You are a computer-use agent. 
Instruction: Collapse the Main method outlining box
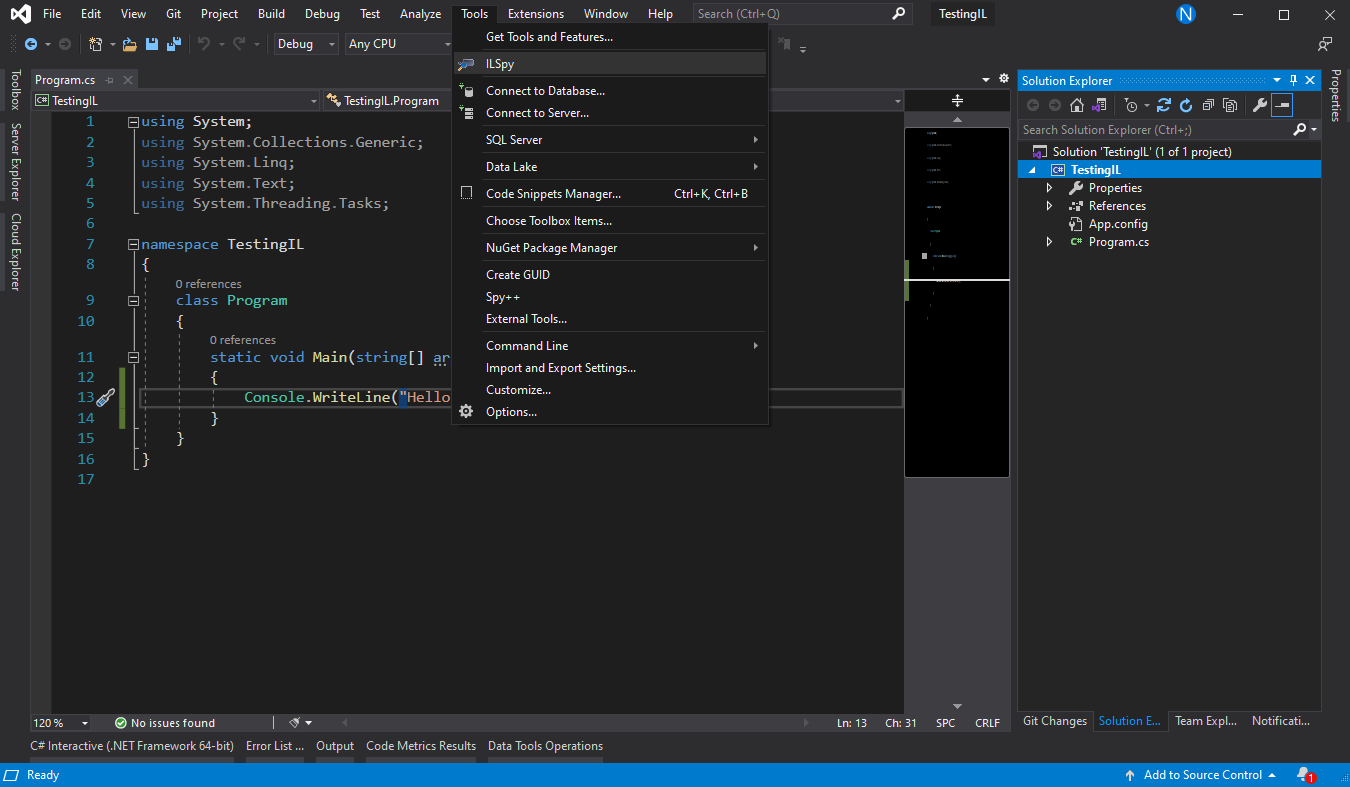click(134, 357)
